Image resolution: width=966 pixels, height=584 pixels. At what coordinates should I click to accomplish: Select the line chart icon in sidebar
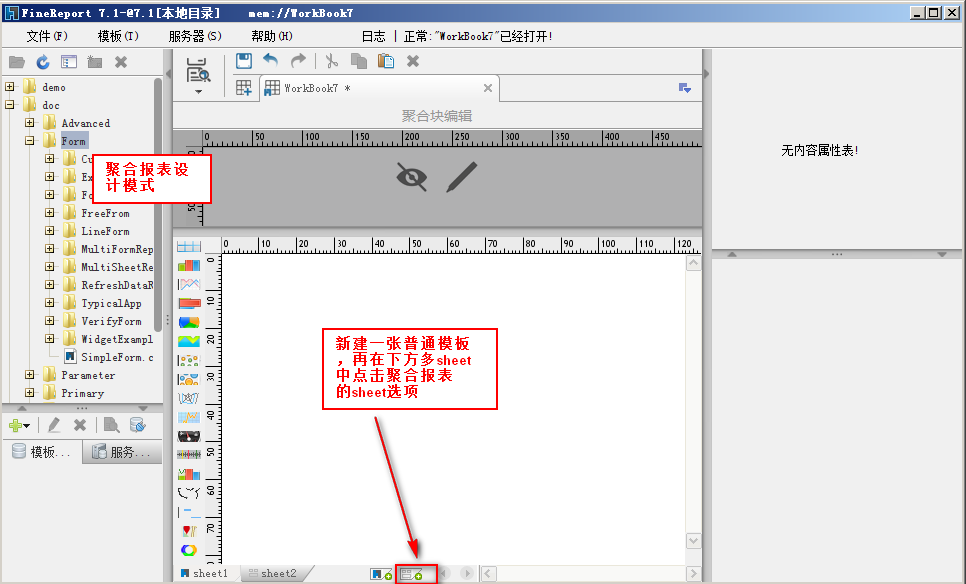pos(189,285)
